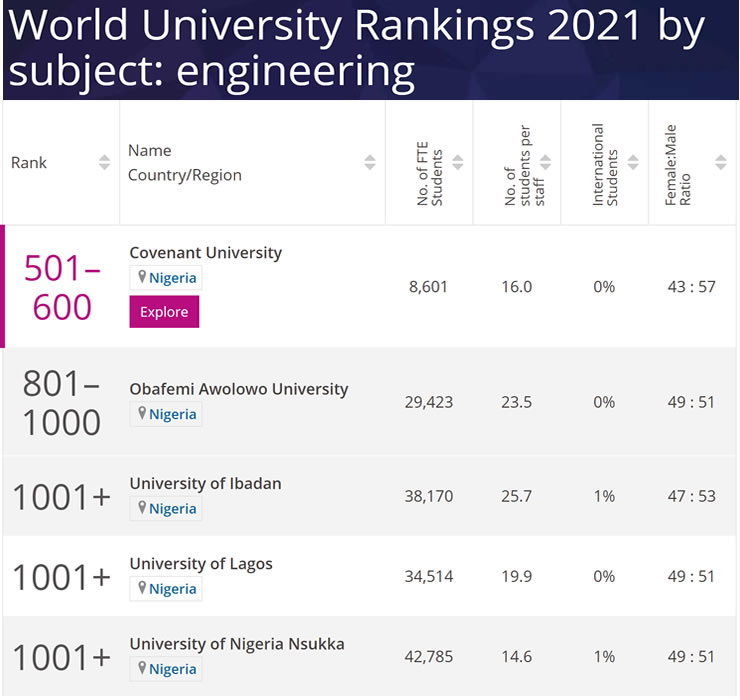Click student count 29,423
The height and width of the screenshot is (700, 740).
429,402
